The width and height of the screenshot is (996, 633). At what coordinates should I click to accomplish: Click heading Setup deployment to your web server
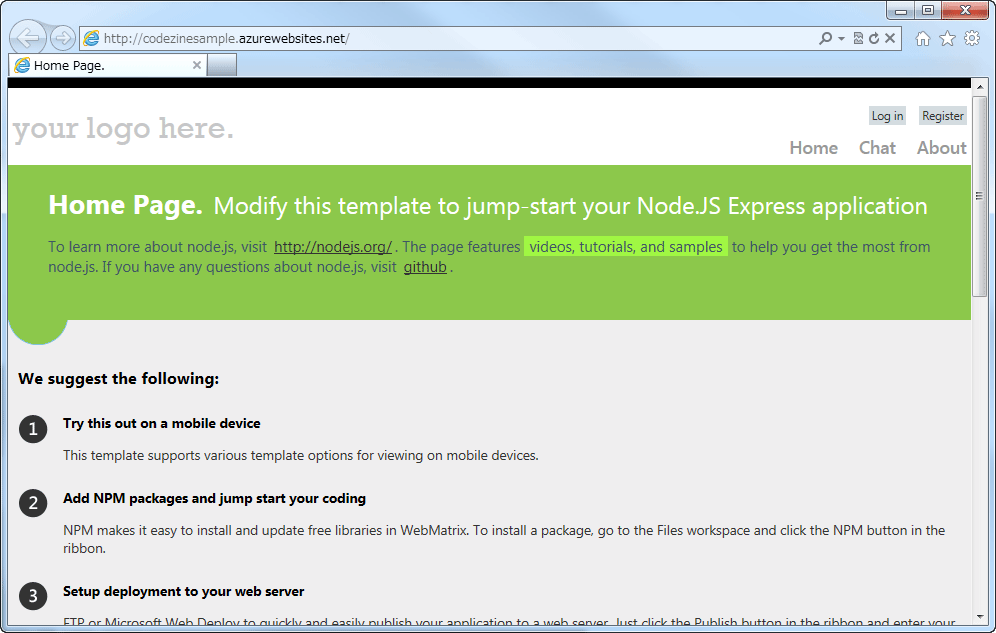point(184,591)
